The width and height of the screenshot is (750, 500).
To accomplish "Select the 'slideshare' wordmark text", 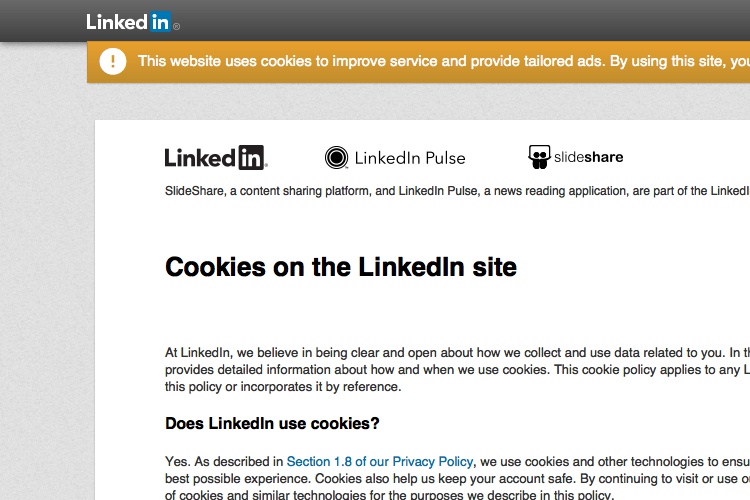I will [x=588, y=157].
